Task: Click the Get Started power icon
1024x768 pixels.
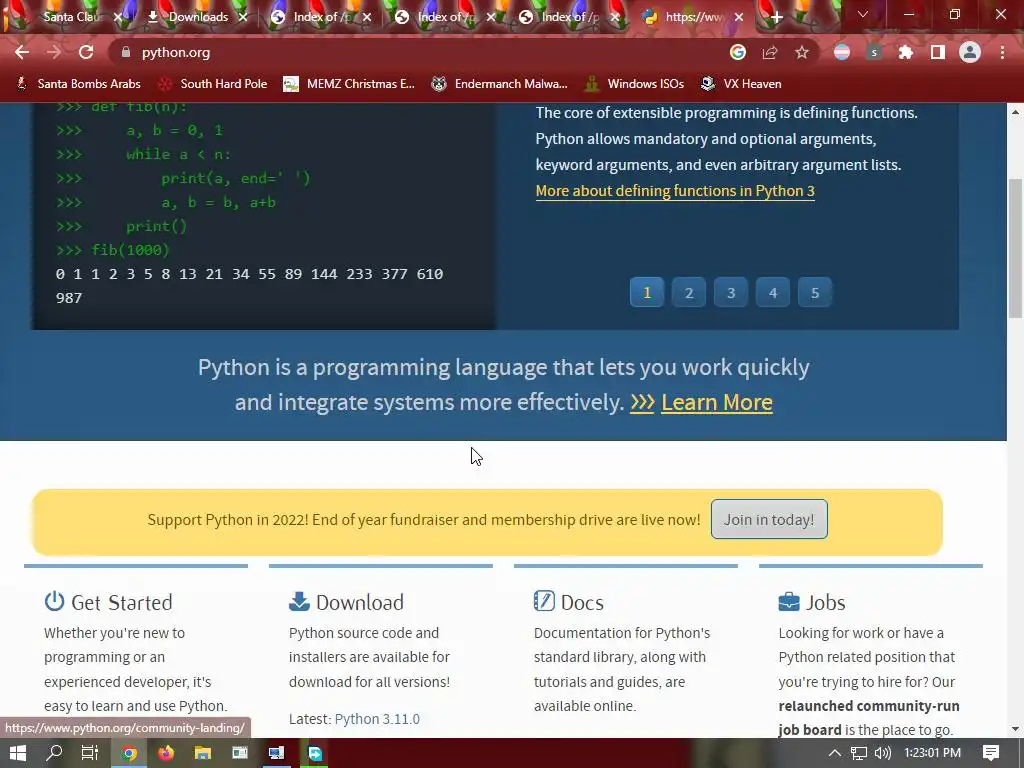Action: [x=54, y=601]
